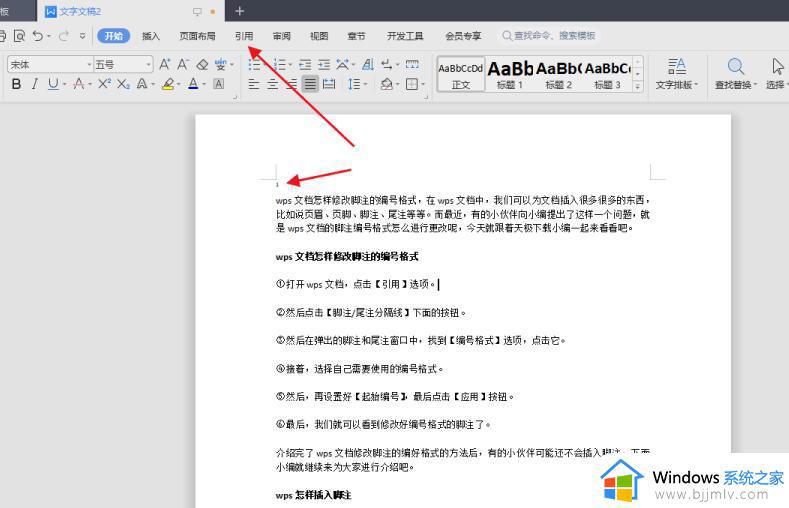Switch to the 视图 tab
Viewport: 789px width, 508px height.
[319, 36]
